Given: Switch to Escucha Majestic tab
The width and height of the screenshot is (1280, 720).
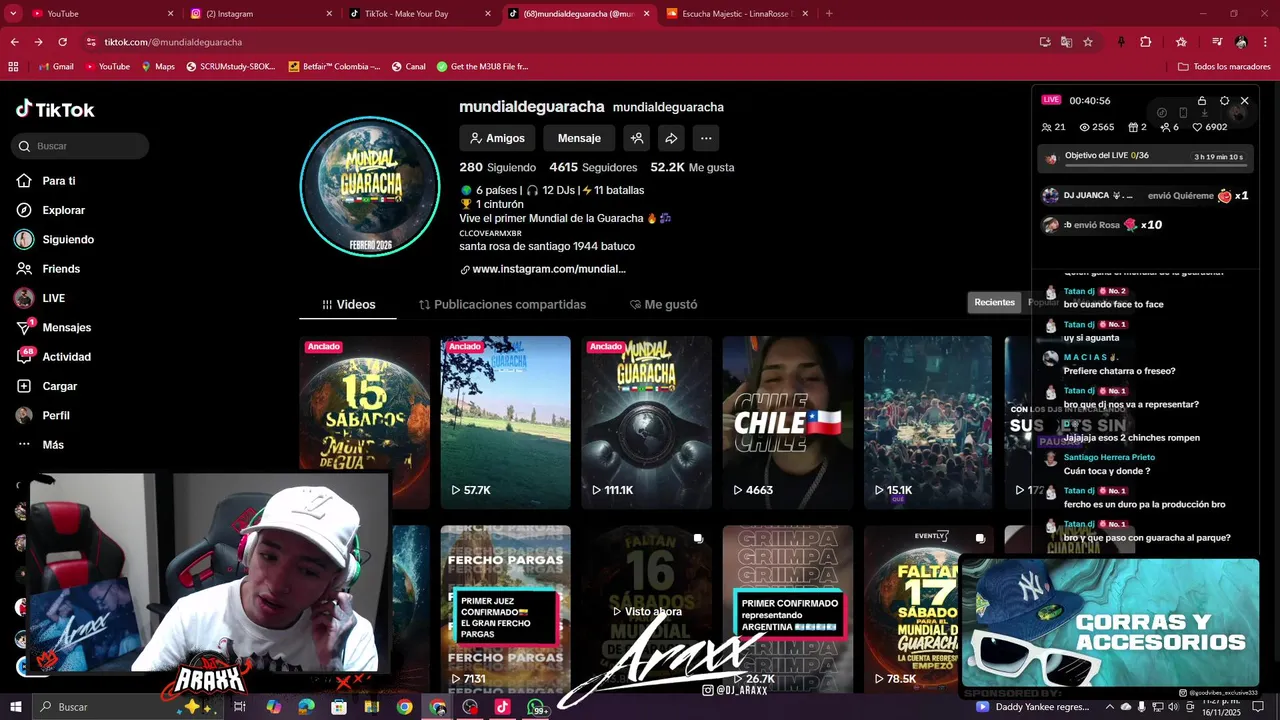Looking at the screenshot, I should coord(736,14).
